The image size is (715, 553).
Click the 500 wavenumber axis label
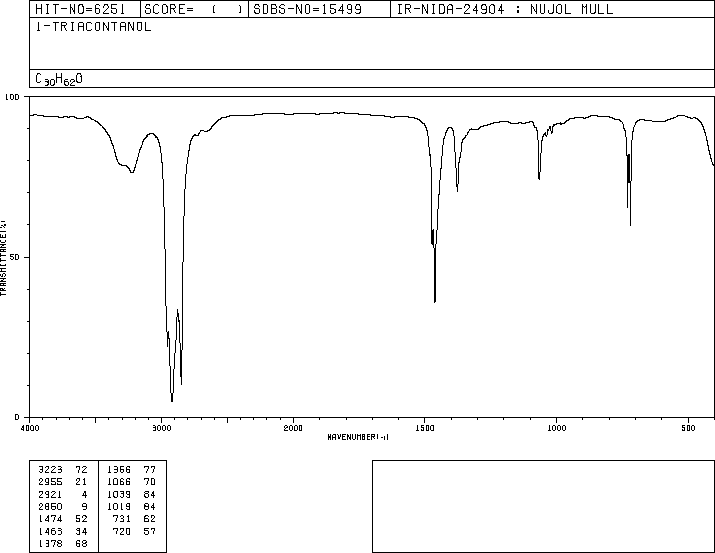[x=688, y=428]
